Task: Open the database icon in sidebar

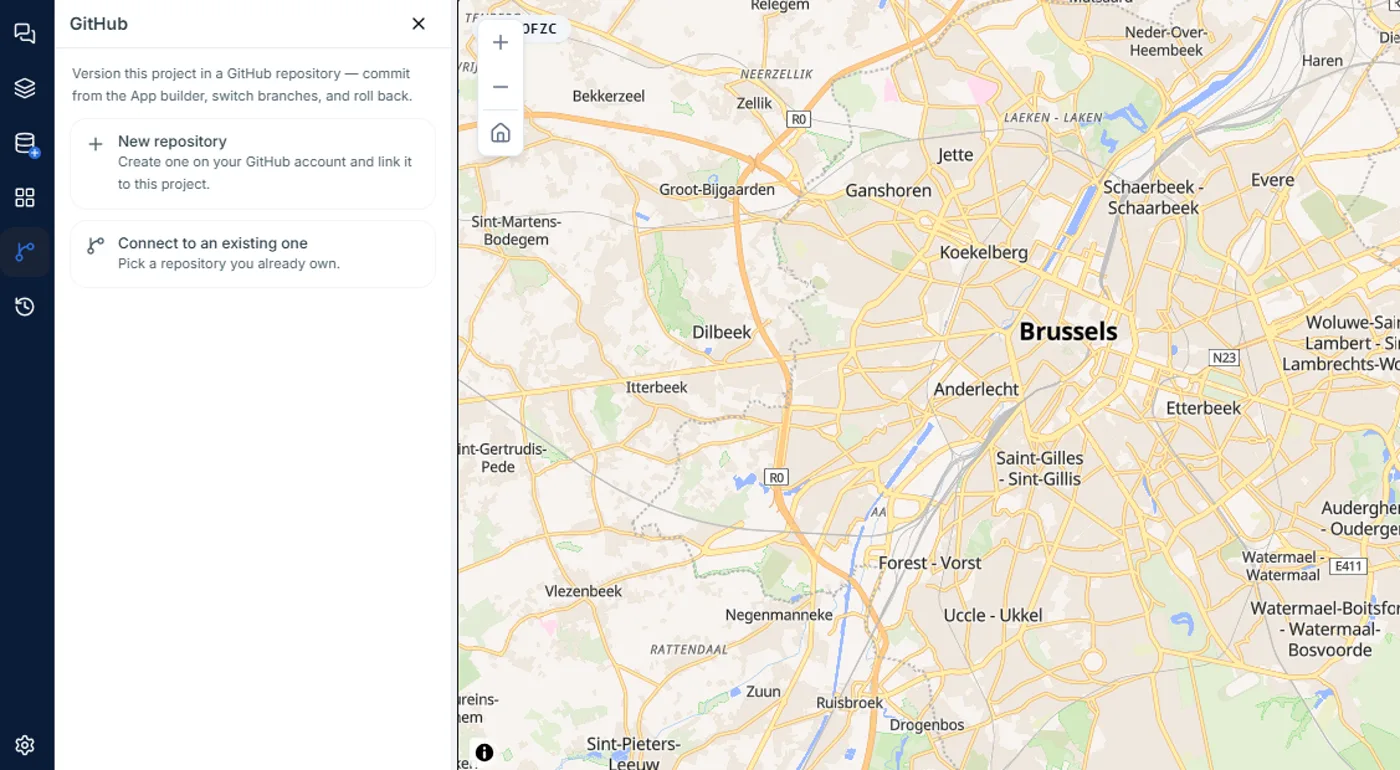Action: point(25,144)
